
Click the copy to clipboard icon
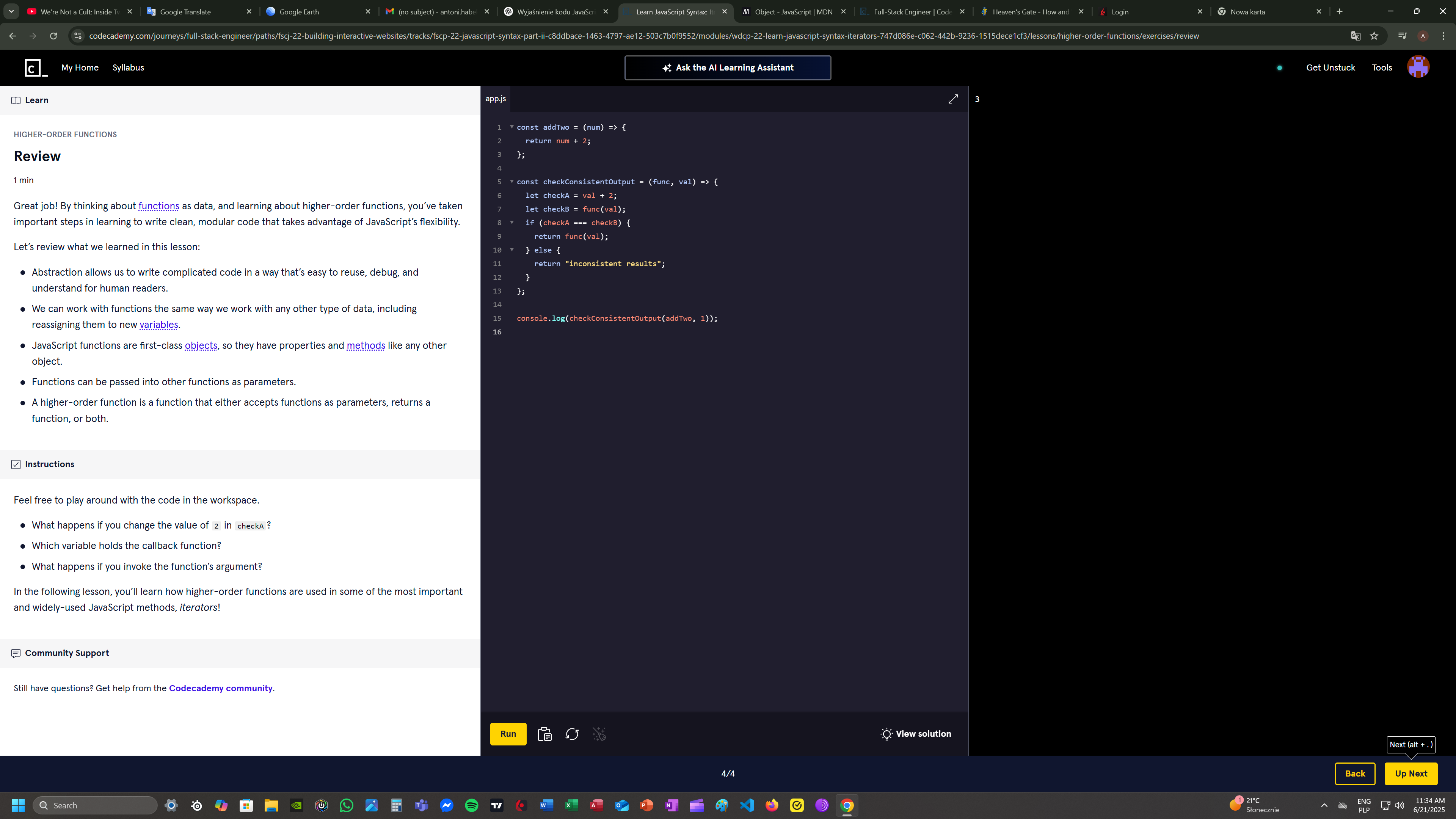coord(544,734)
